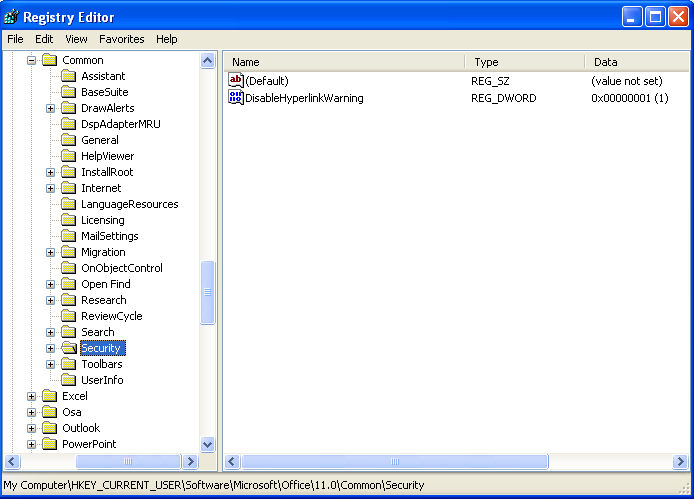The image size is (694, 499).
Task: Expand the Research key
Action: point(50,300)
